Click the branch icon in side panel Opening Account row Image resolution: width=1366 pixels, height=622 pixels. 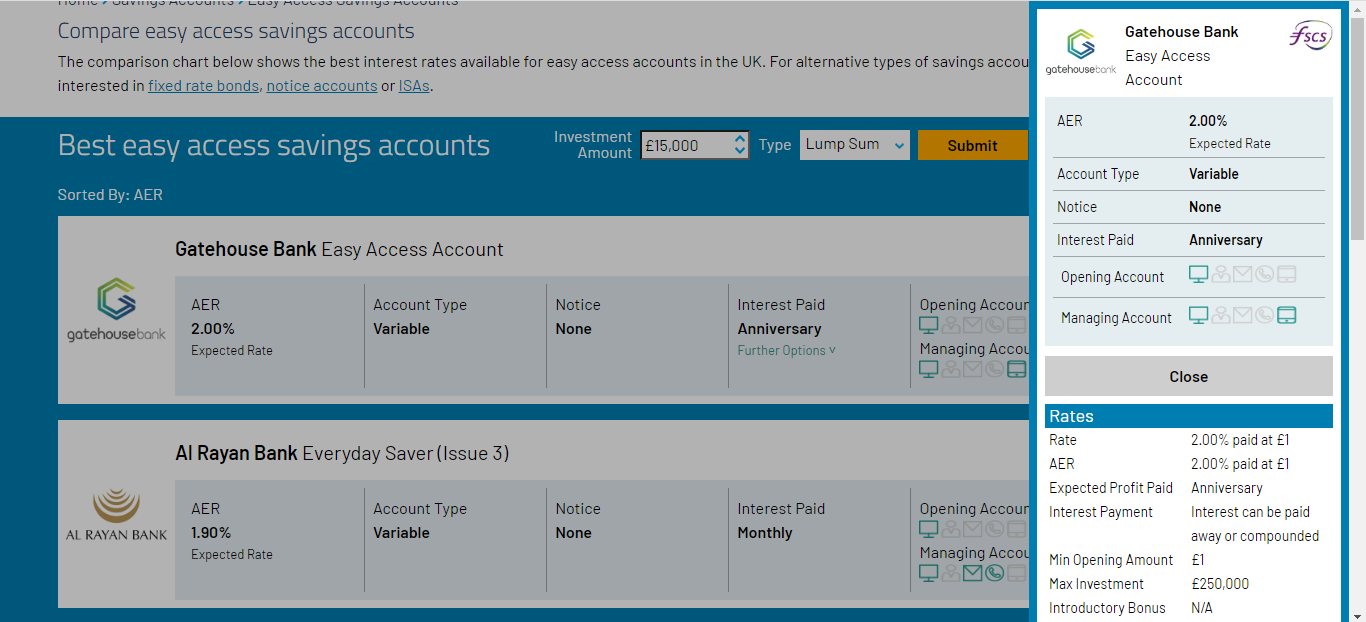click(1220, 275)
